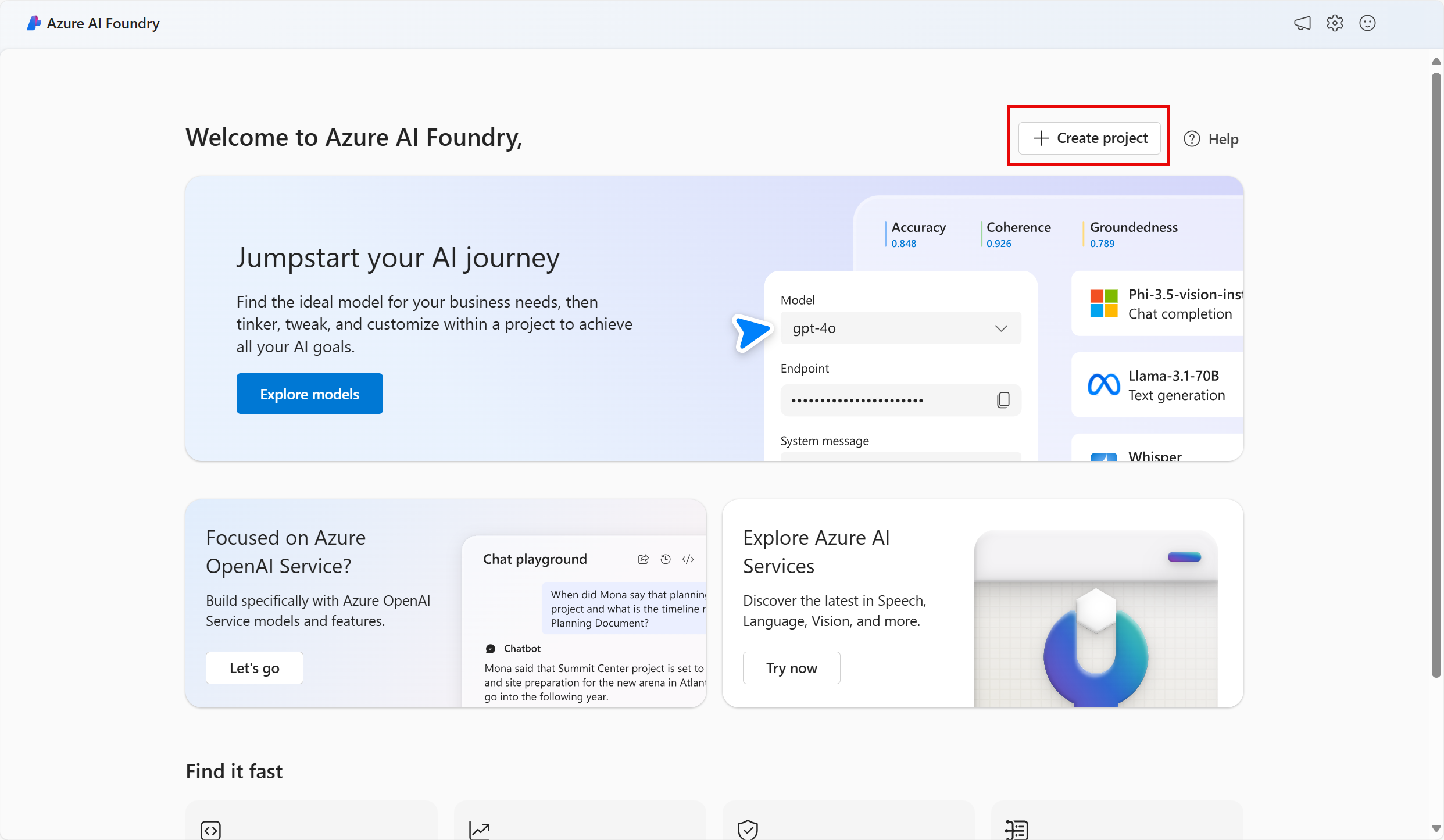
Task: Click the Jumpstart your AI journey heading
Action: tap(398, 258)
